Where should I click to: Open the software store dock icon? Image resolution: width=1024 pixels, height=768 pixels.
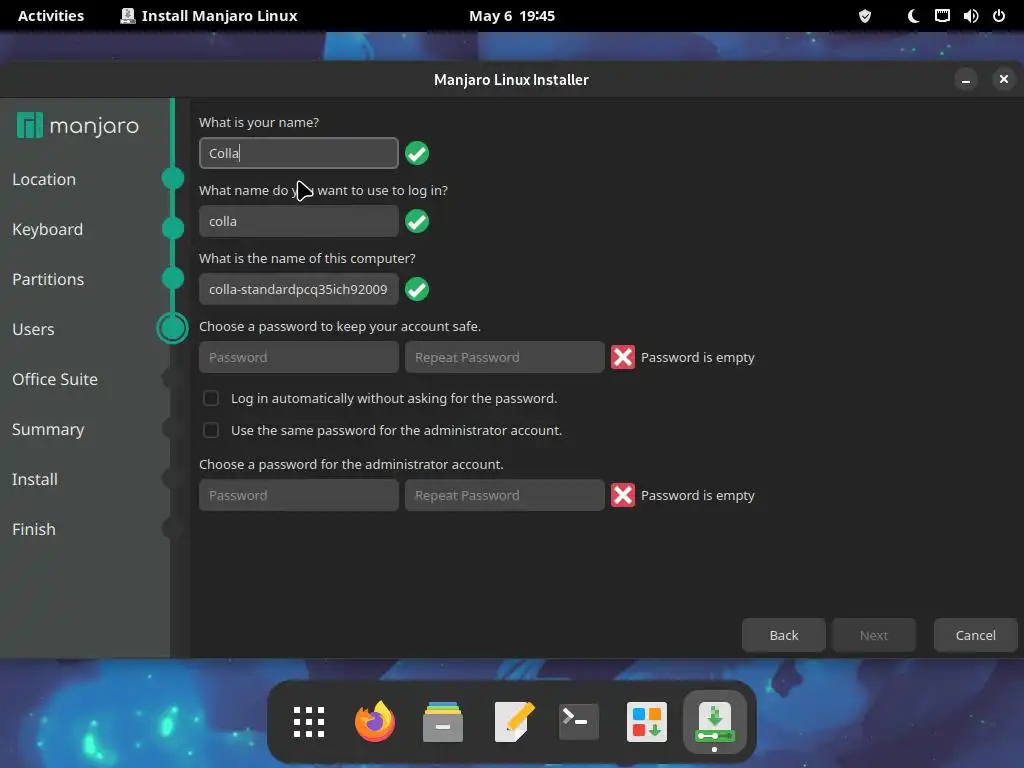(647, 722)
